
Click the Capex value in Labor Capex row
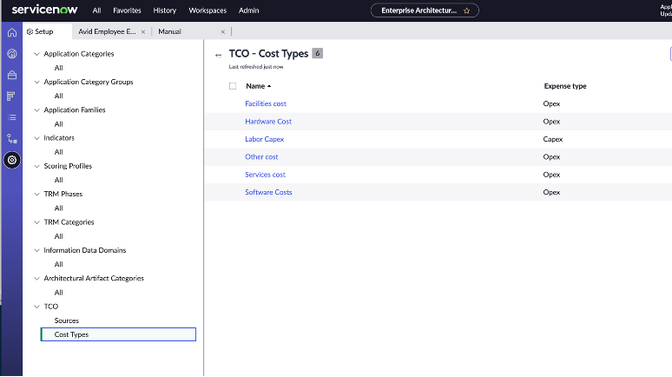click(x=553, y=139)
